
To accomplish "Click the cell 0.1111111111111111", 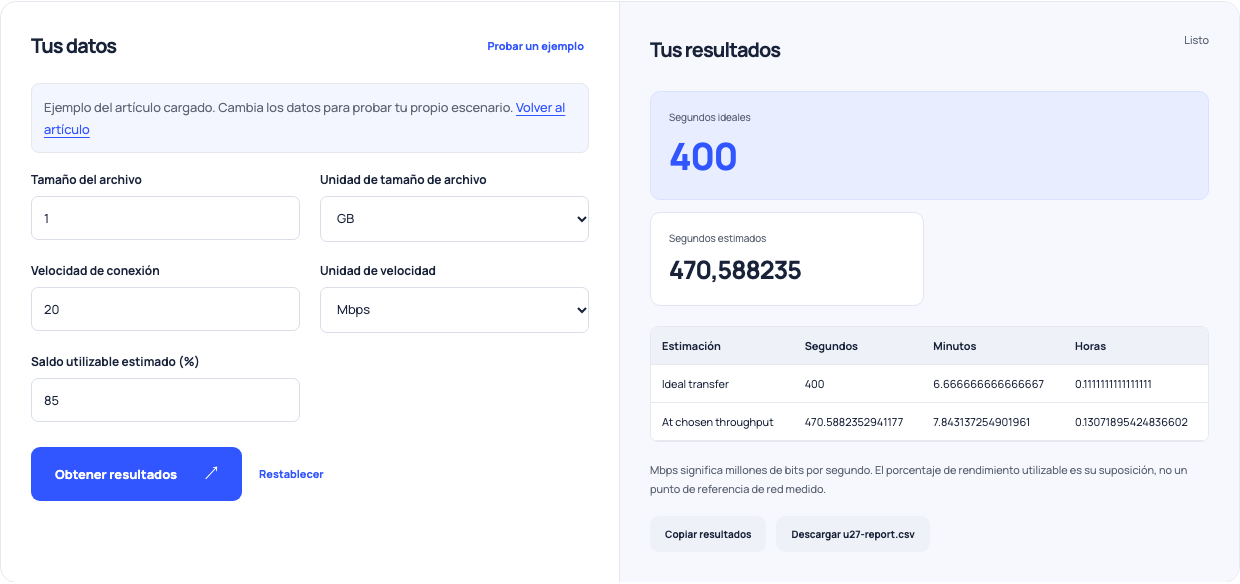I will pyautogui.click(x=1113, y=384).
